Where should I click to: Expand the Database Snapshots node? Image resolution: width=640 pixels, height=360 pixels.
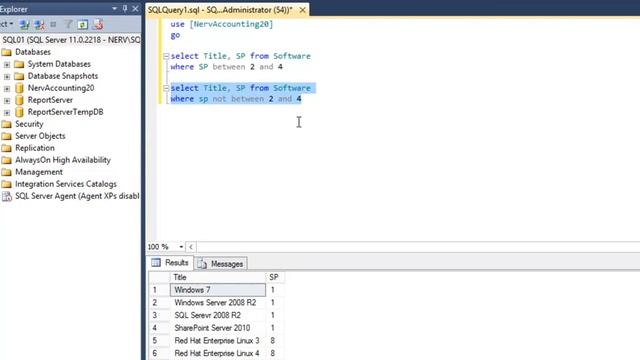7,76
